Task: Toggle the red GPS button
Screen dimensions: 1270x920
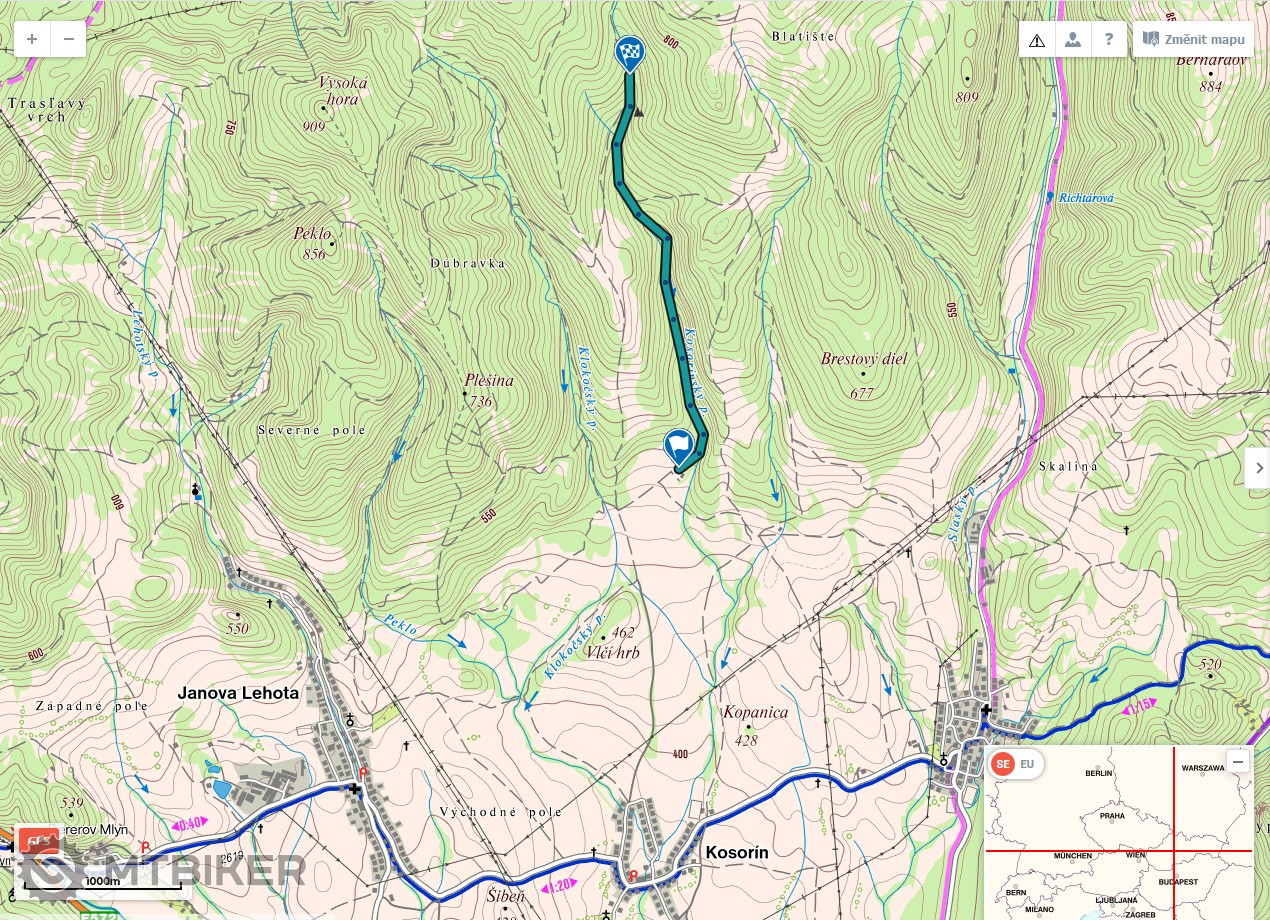Action: point(38,842)
